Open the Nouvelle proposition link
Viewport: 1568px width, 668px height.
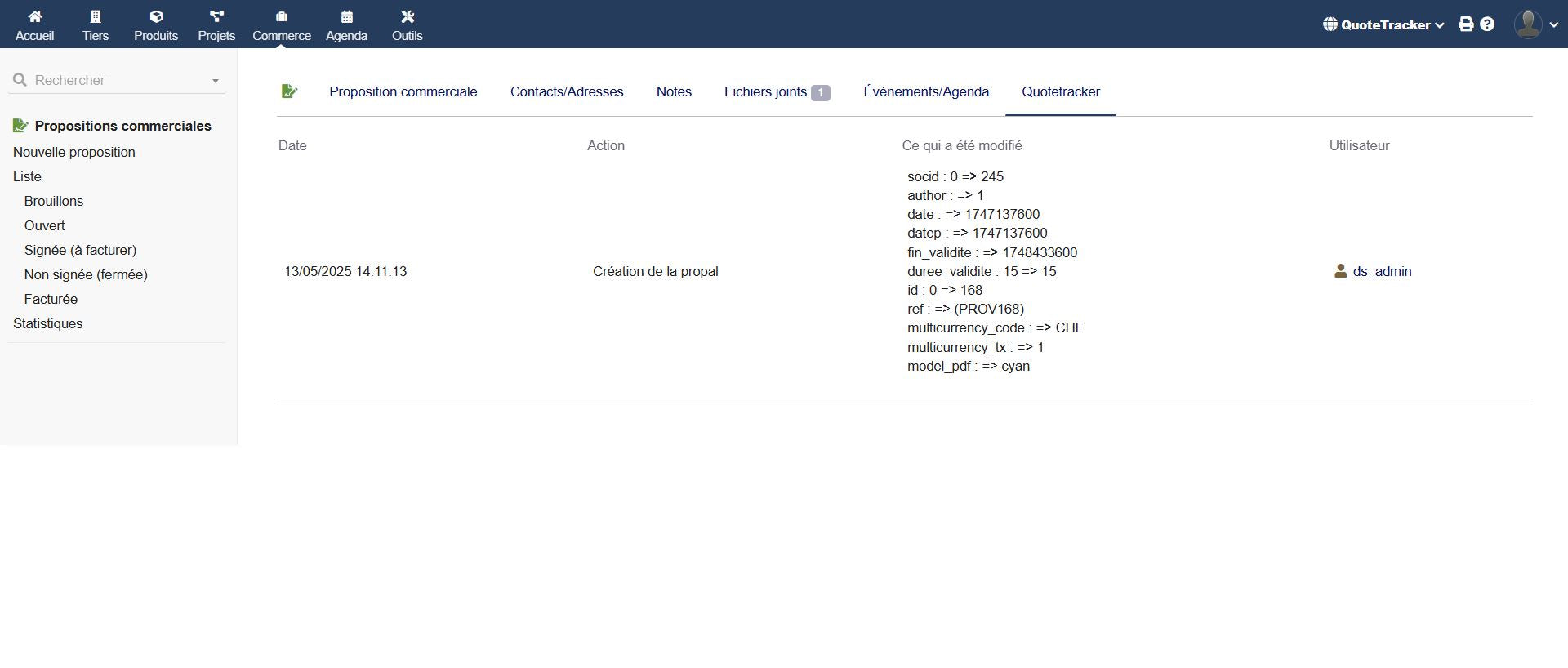click(x=74, y=153)
